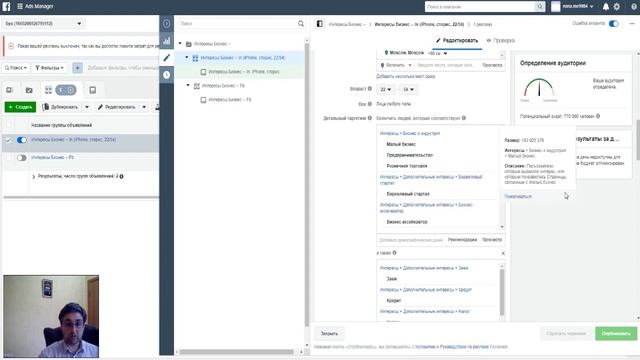Click the help question mark icon

point(634,7)
